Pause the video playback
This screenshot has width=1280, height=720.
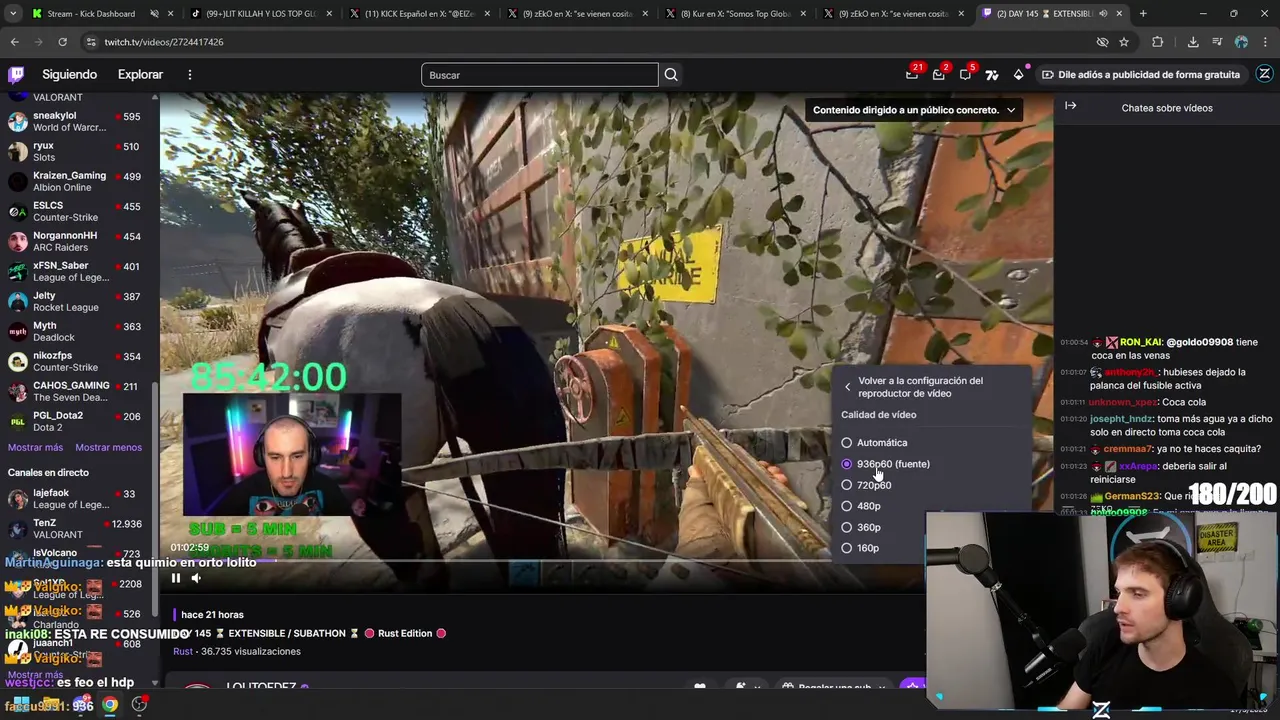coord(176,578)
